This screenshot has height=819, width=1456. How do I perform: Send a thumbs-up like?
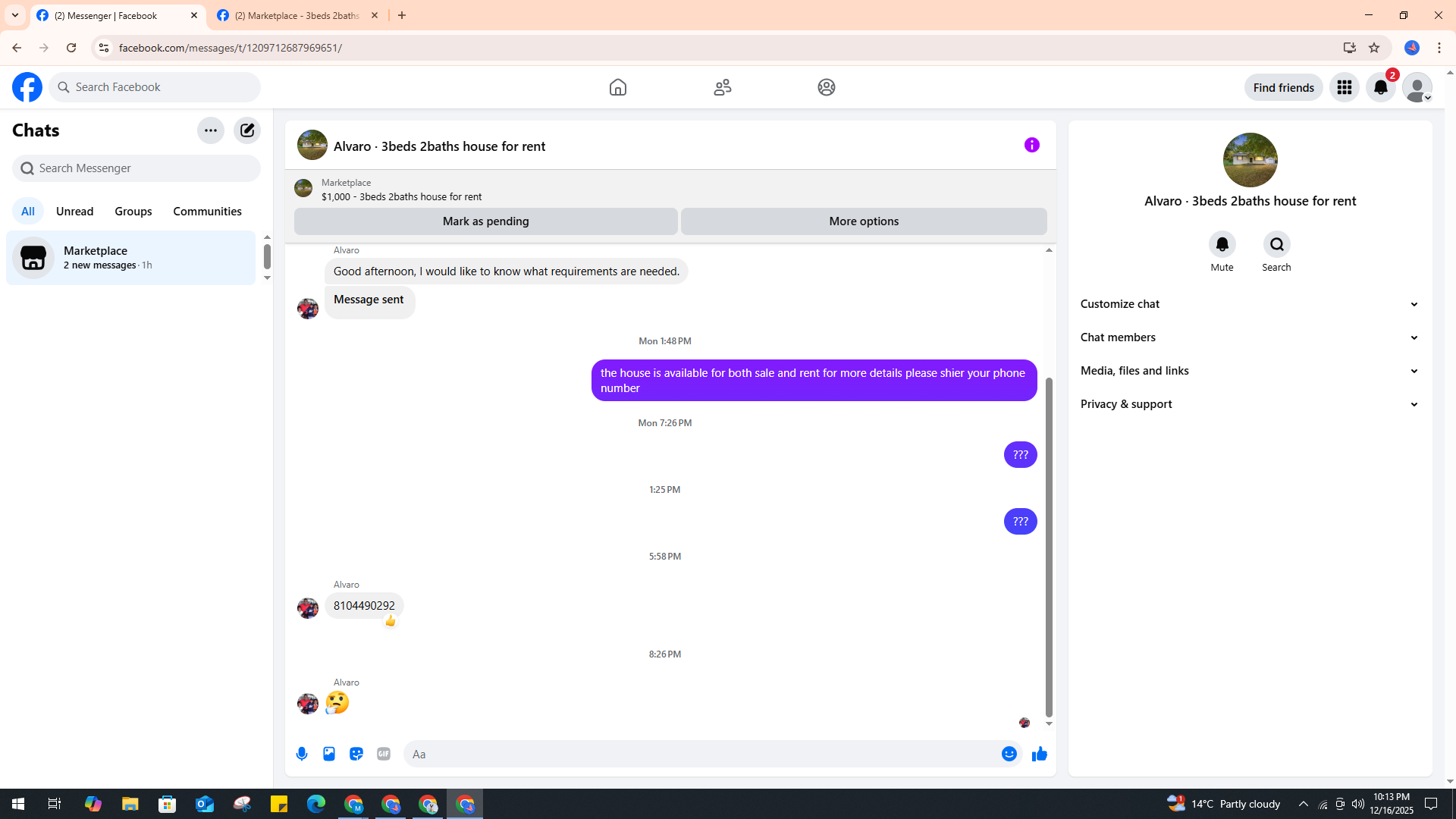click(1040, 754)
